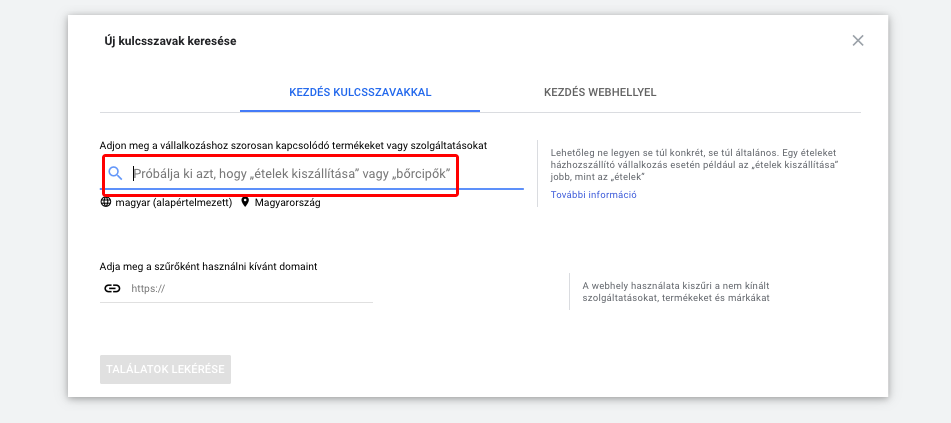Click the hint text starting 'A webhely használata kiszűri'
This screenshot has width=951, height=423.
676,292
